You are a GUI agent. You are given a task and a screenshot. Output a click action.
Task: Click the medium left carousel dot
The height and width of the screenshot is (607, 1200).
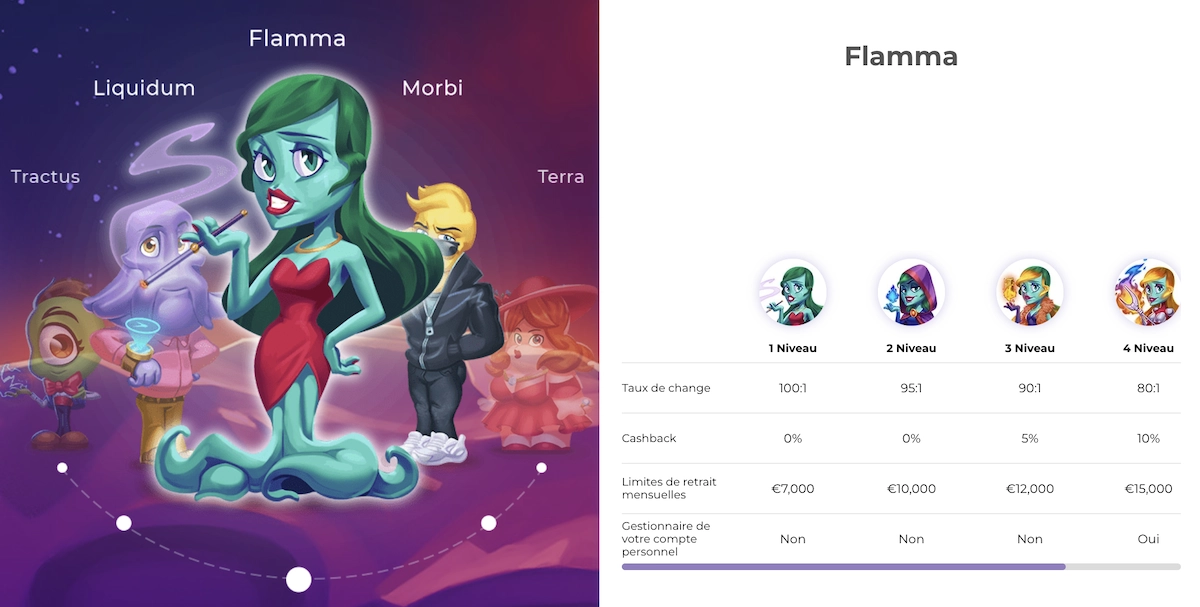point(124,523)
